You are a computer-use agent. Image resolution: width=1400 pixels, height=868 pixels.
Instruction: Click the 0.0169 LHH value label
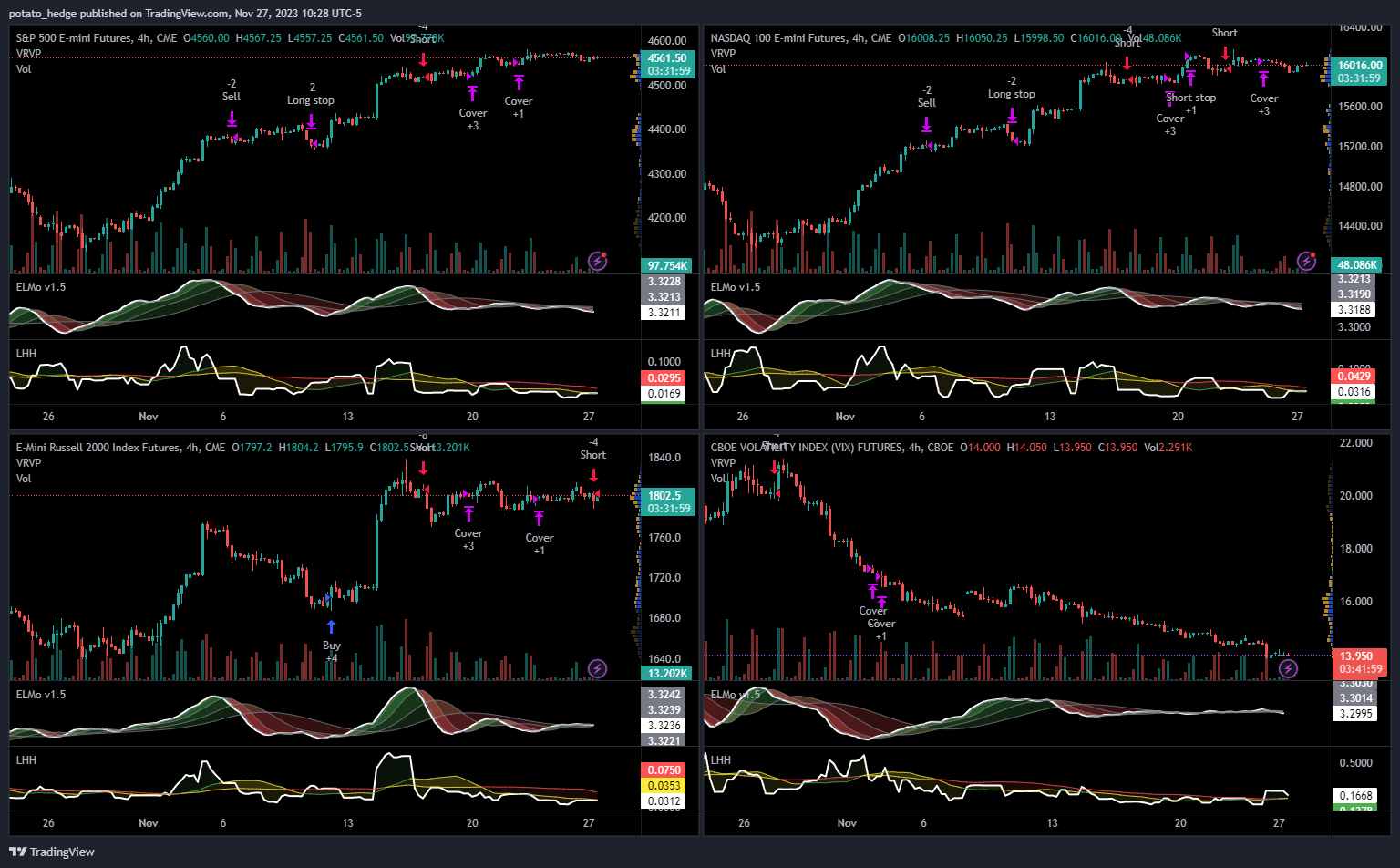click(664, 394)
